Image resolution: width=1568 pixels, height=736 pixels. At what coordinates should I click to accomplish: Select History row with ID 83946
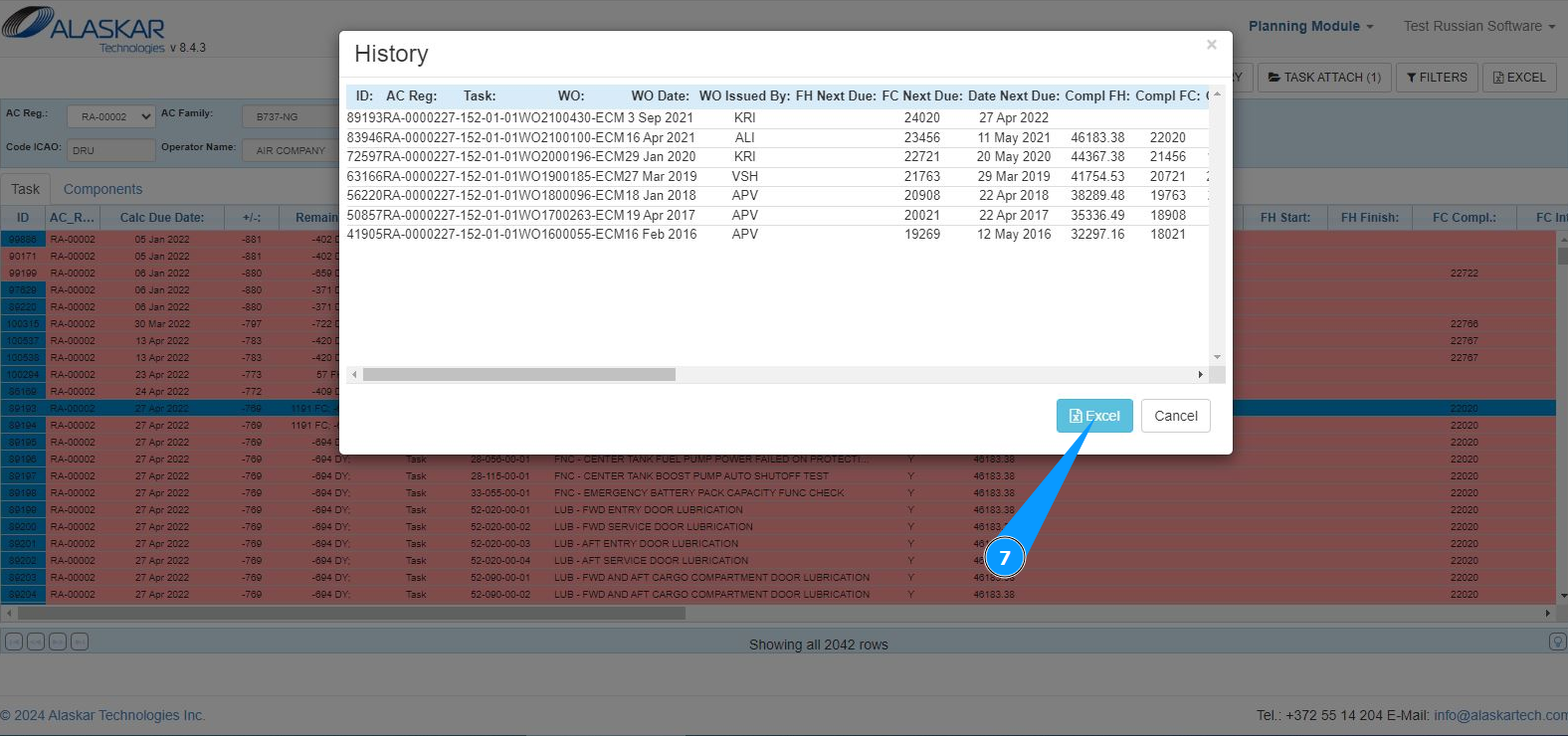coord(777,137)
